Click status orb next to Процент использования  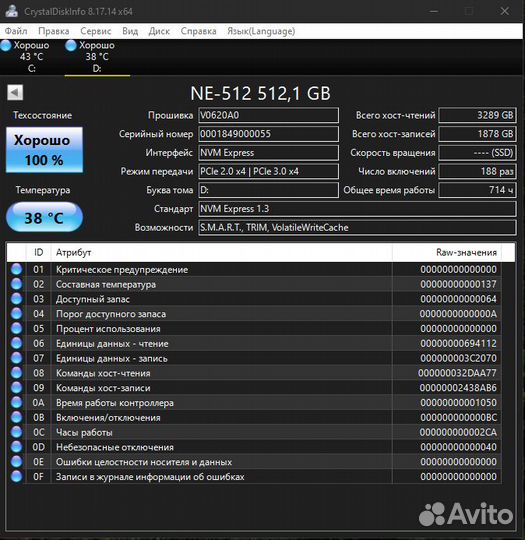[x=16, y=329]
